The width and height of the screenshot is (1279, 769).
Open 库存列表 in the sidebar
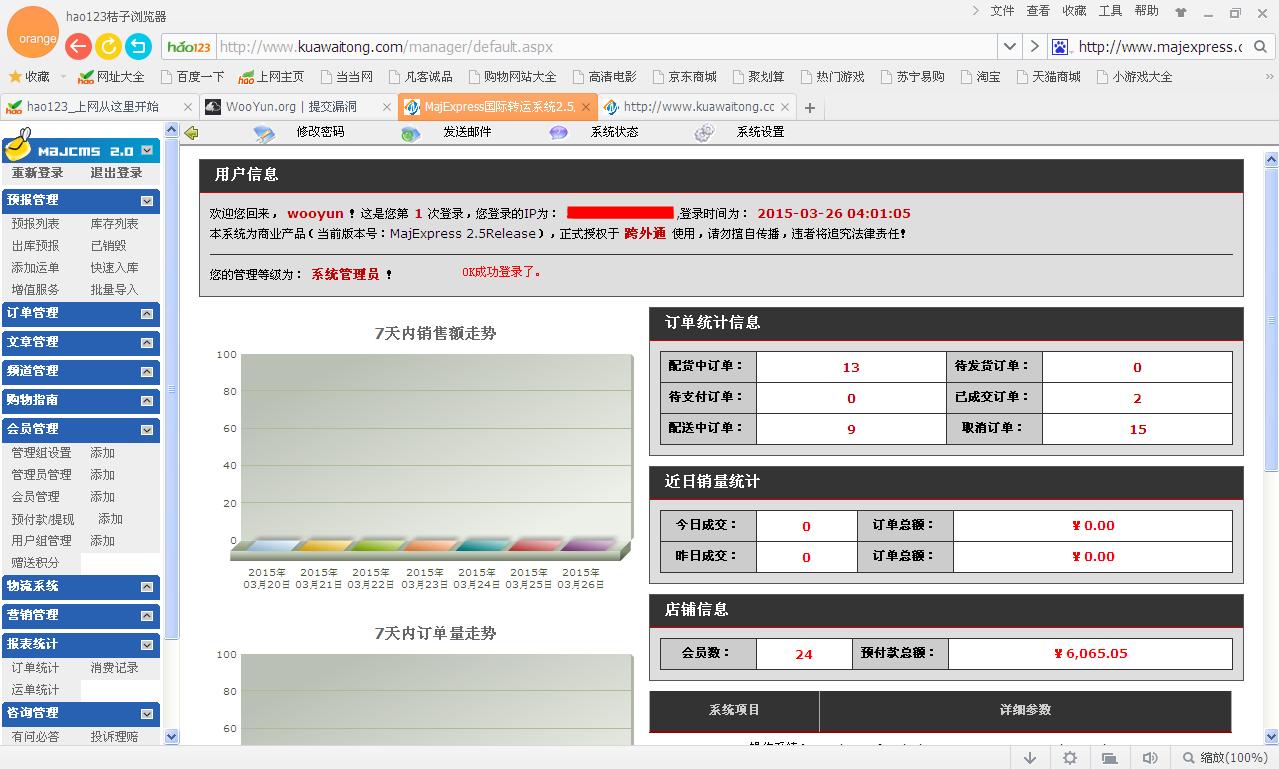[x=114, y=224]
